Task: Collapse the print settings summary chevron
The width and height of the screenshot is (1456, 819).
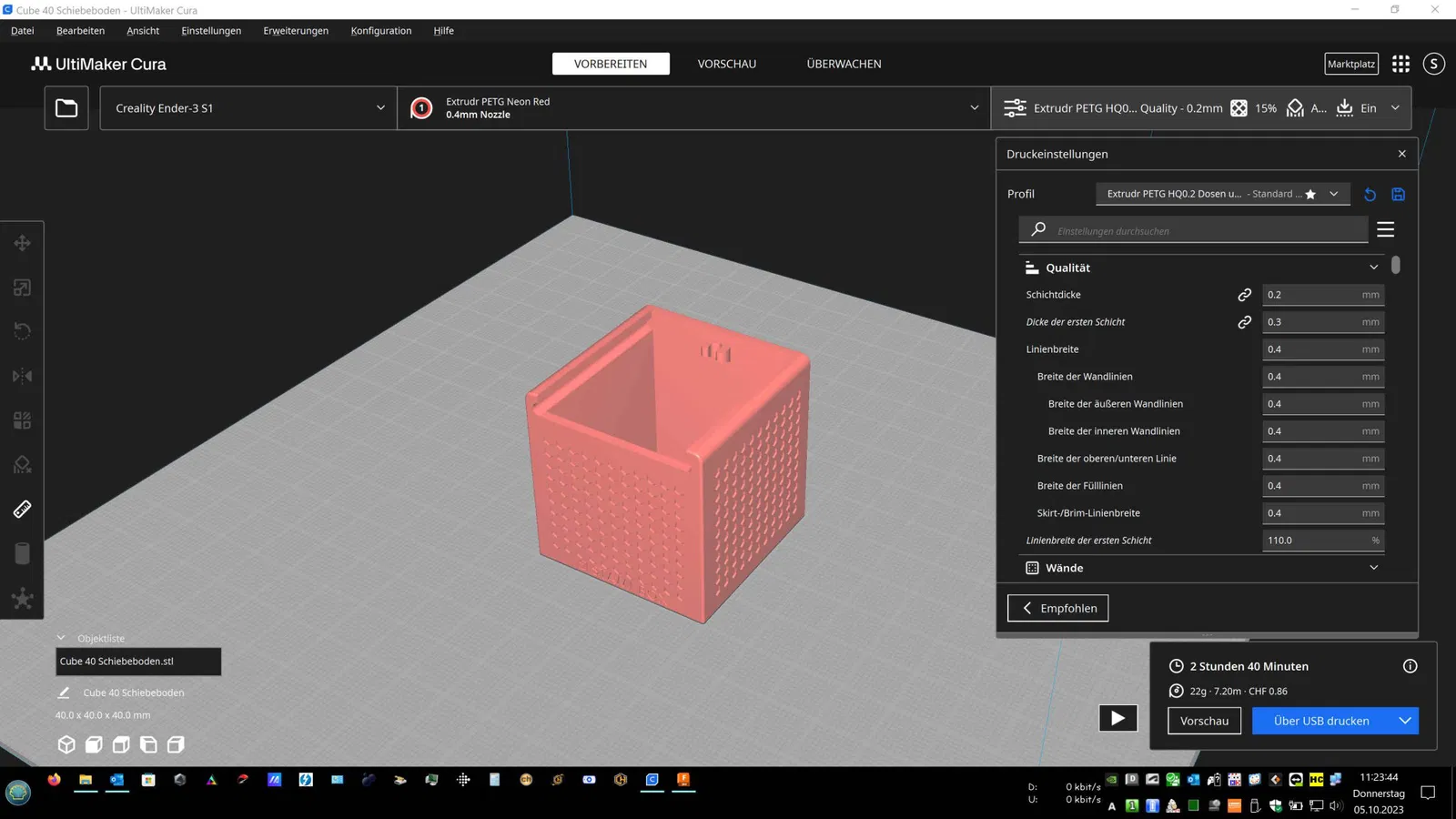Action: coord(1395,107)
